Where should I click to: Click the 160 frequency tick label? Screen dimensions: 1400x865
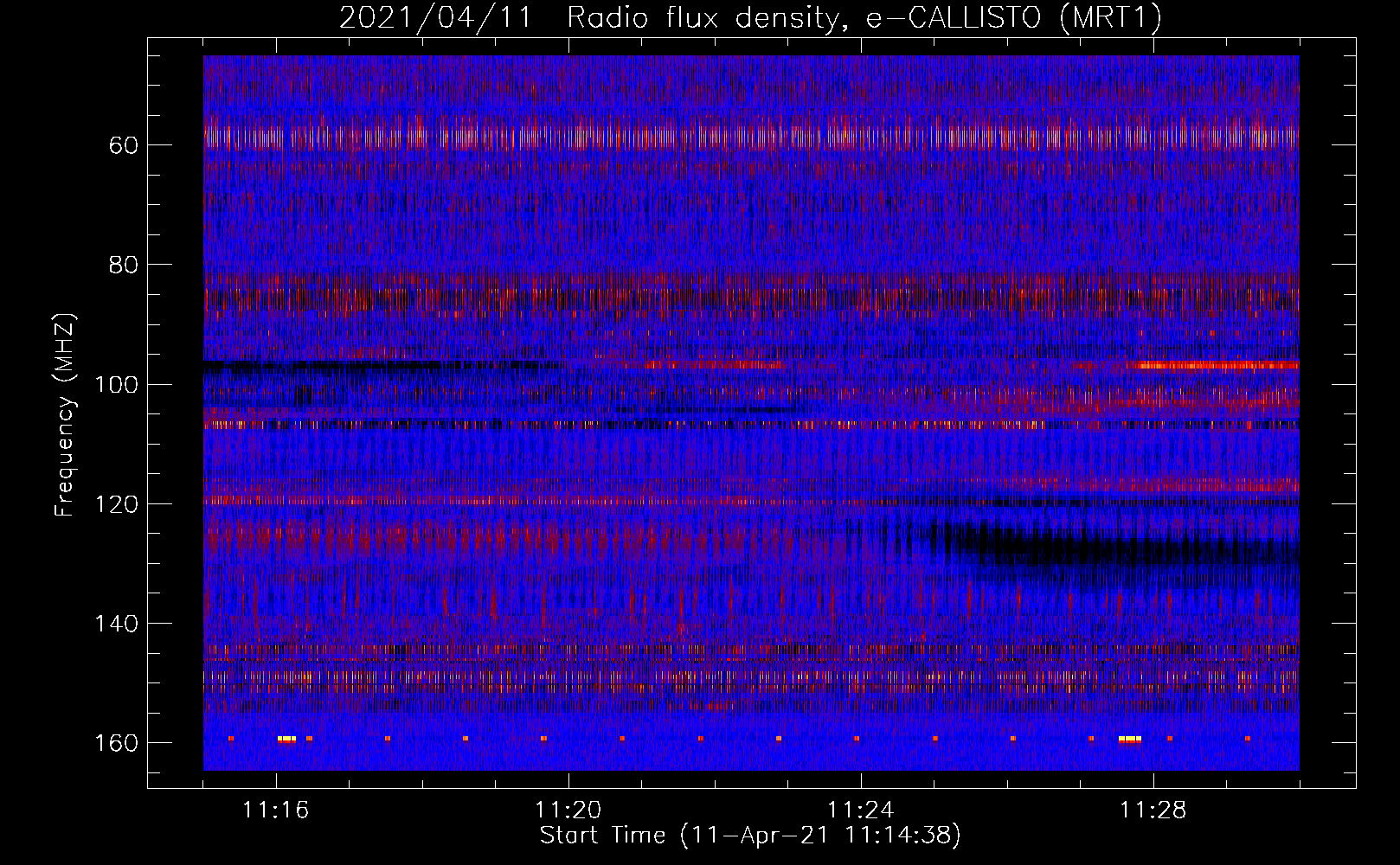click(x=116, y=743)
